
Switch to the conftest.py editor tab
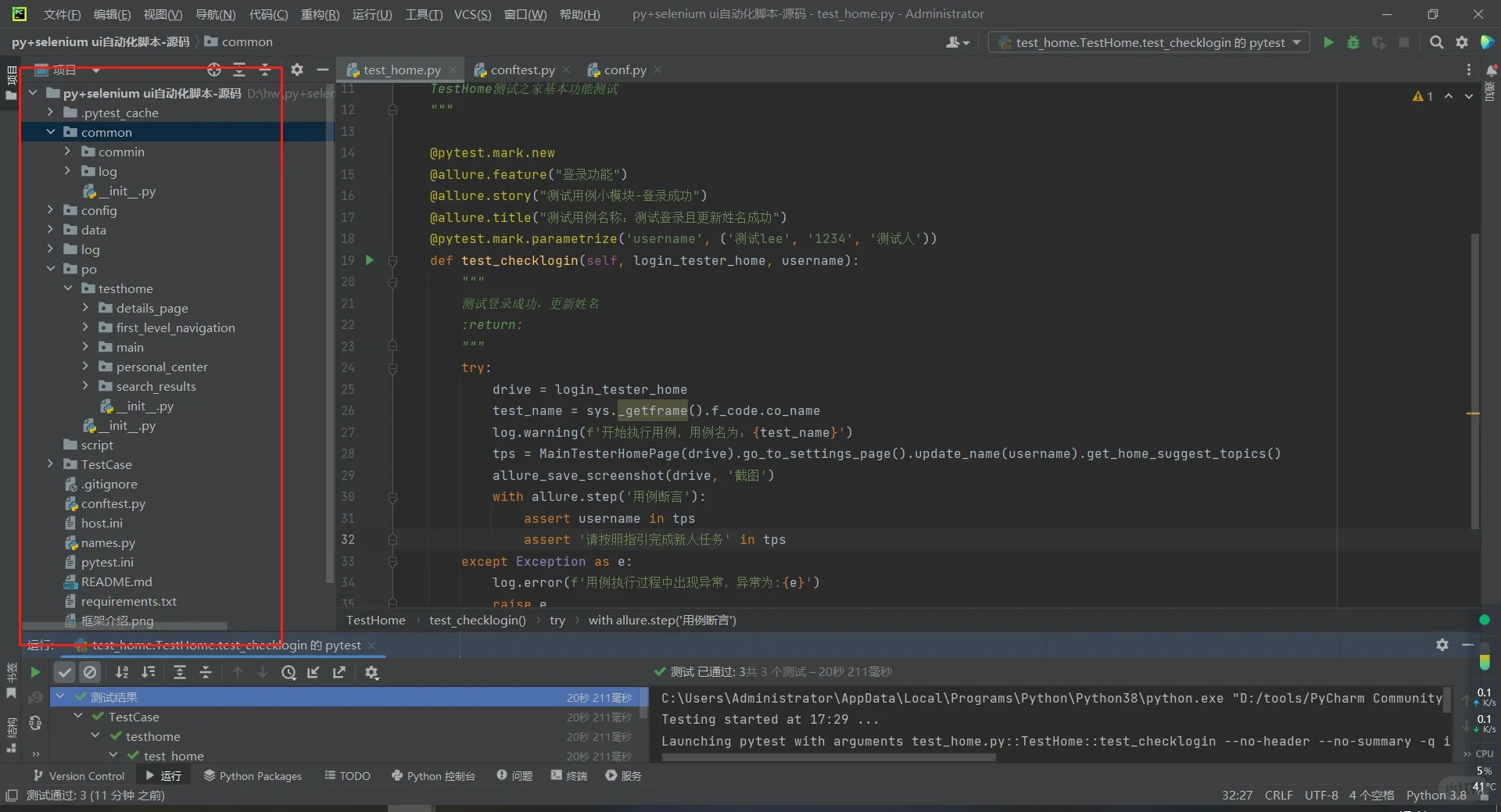pos(522,70)
